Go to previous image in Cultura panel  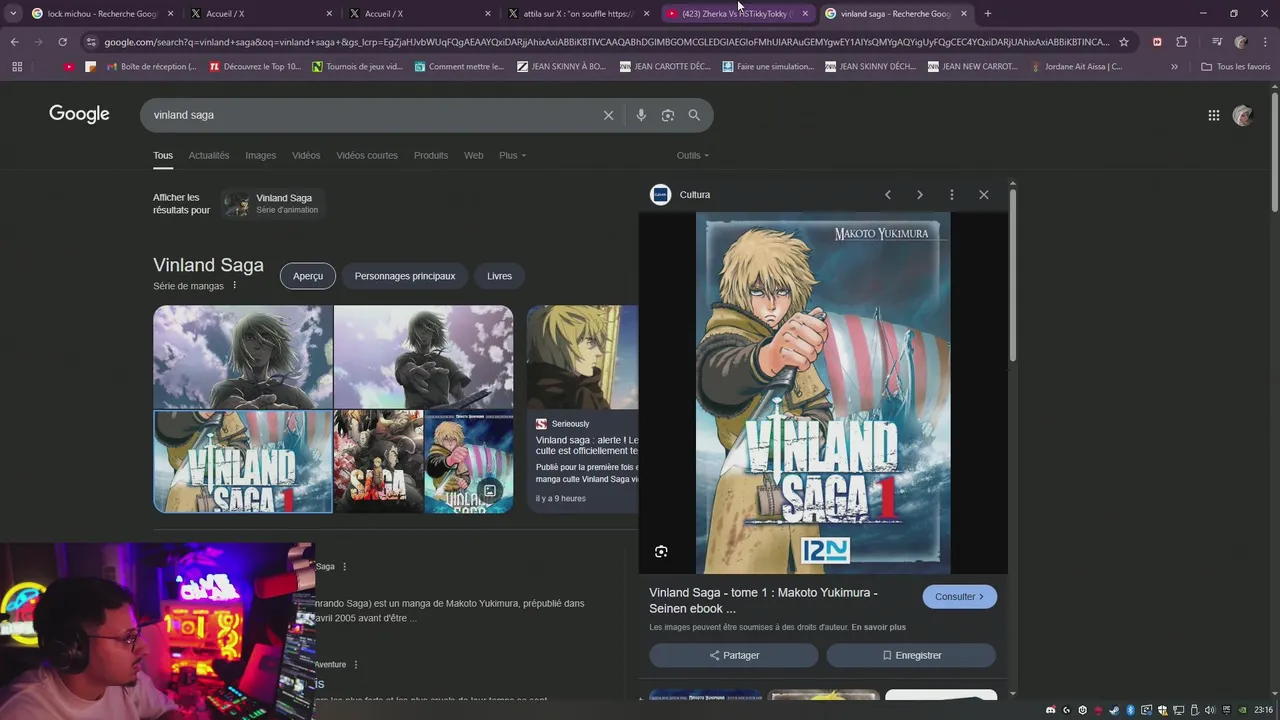click(x=887, y=195)
